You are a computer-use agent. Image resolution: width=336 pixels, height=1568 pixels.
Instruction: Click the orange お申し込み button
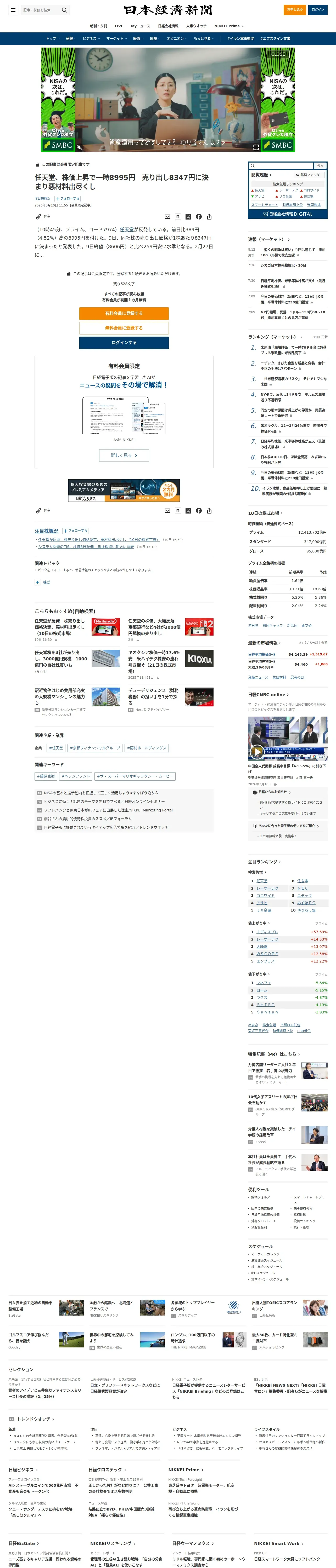[x=295, y=10]
